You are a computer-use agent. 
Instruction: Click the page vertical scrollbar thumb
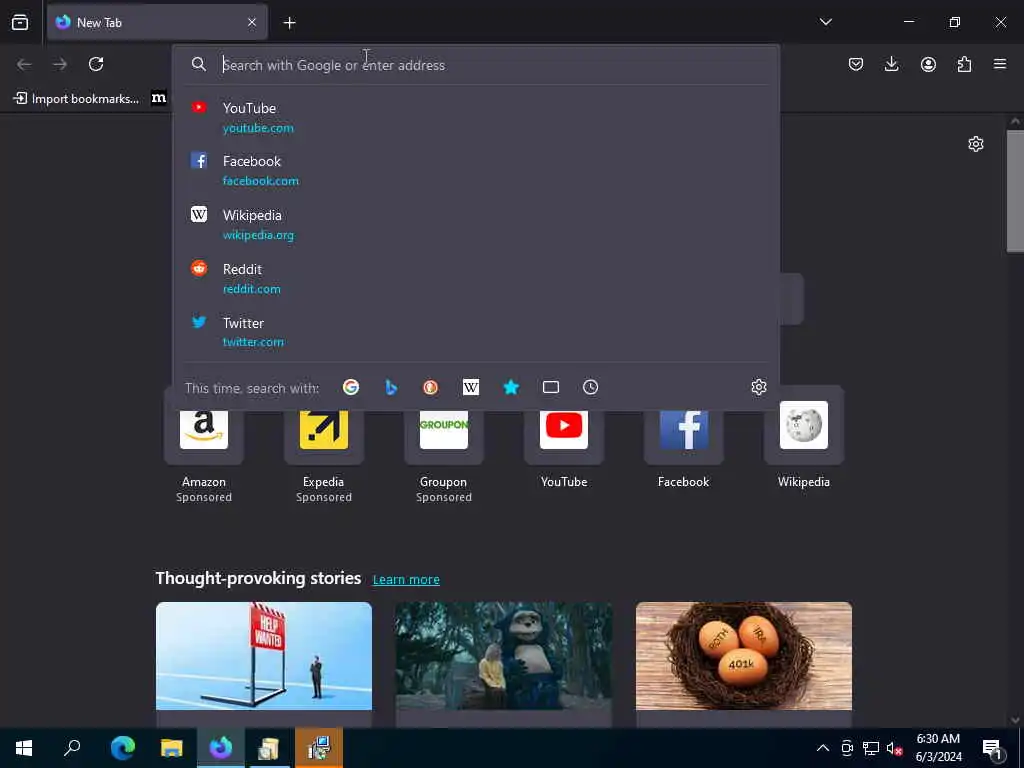point(1015,191)
